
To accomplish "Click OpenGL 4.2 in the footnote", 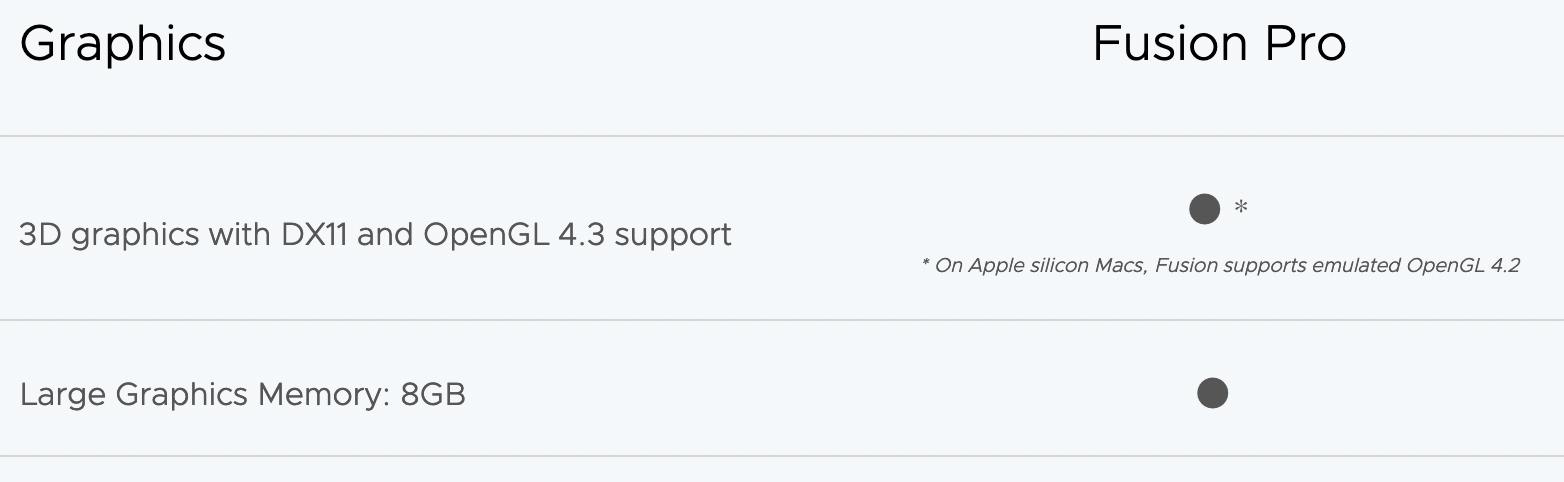I will (x=1463, y=266).
